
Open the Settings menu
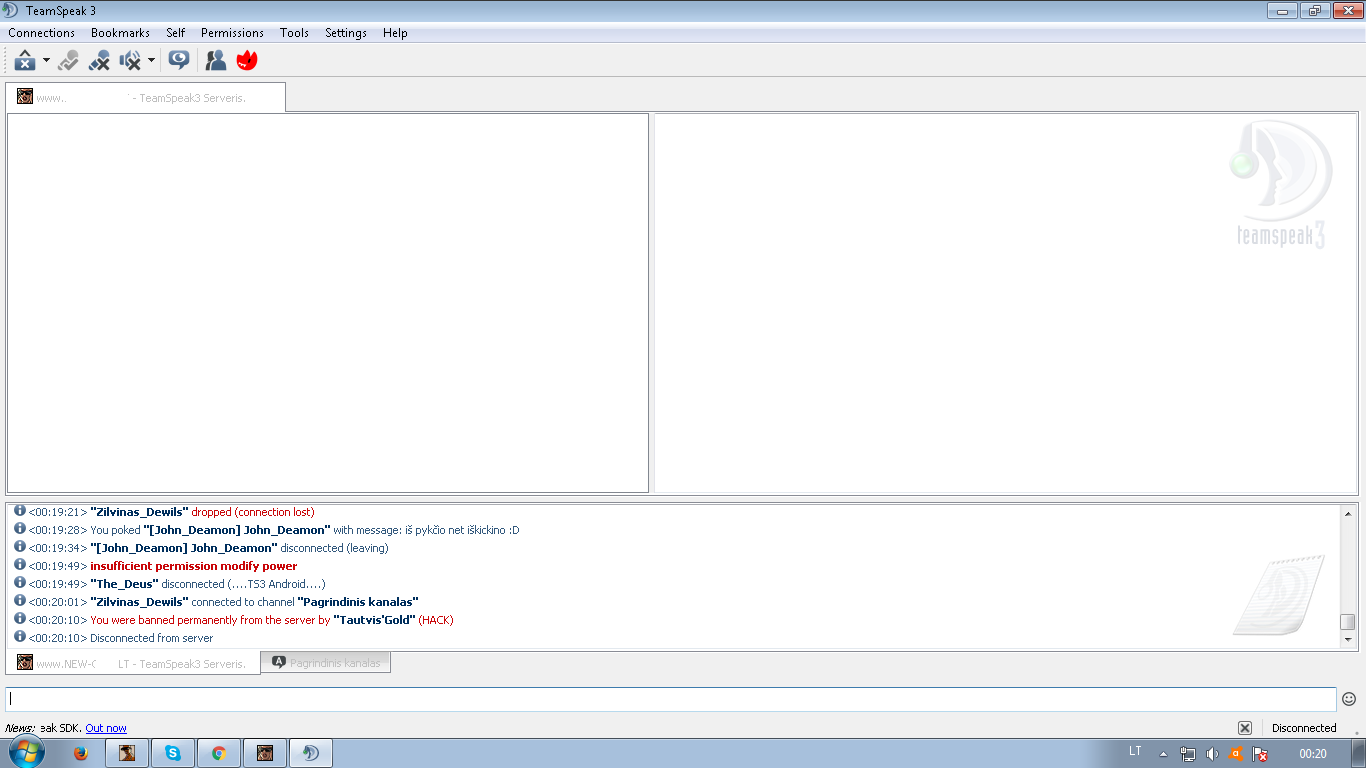(346, 33)
